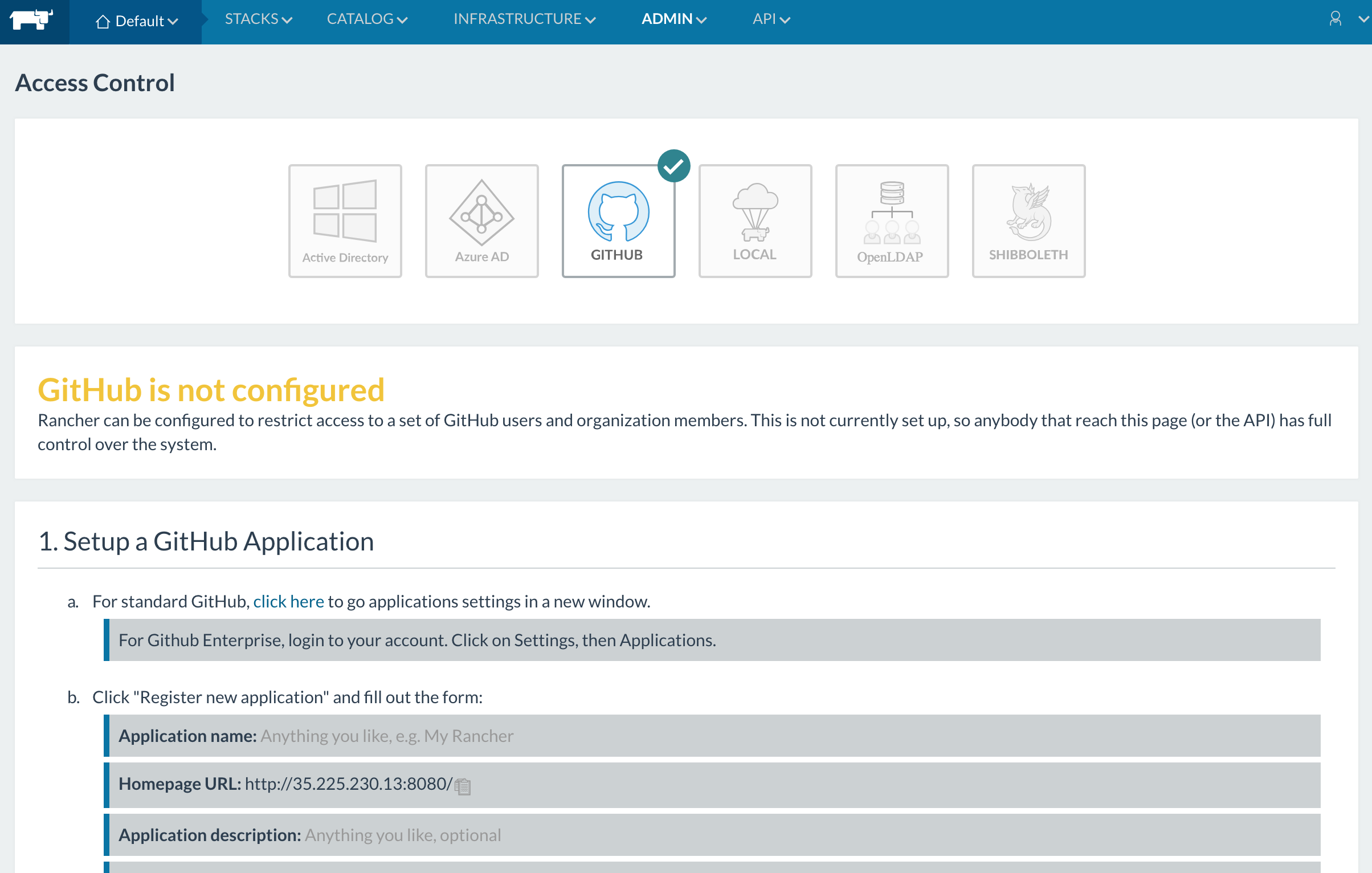
Task: Open the CATALOG menu
Action: coord(367,19)
